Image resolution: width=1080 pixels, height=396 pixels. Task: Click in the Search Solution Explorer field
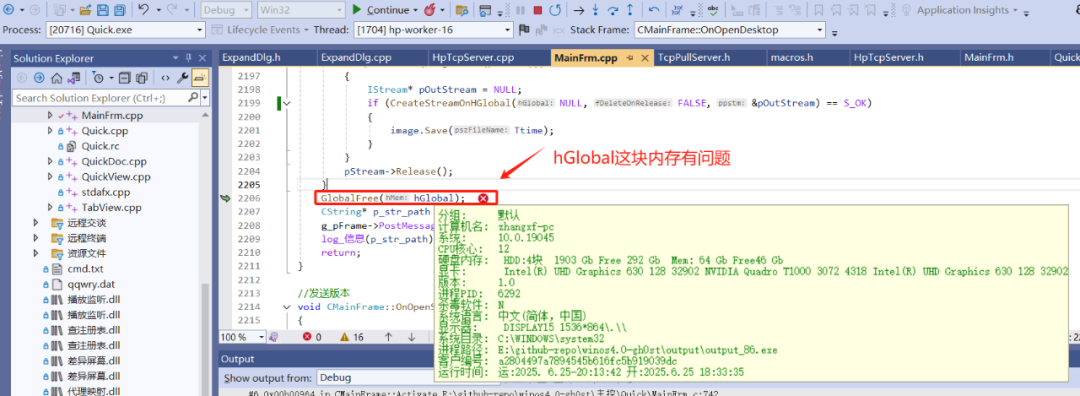pos(101,98)
